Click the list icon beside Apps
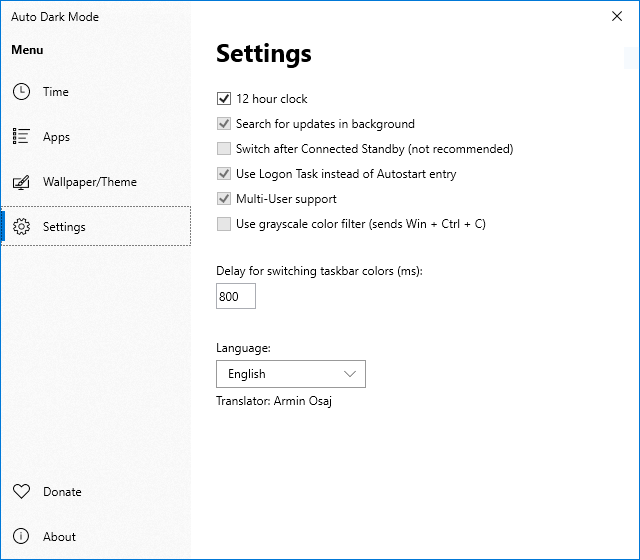The width and height of the screenshot is (640, 560). [x=21, y=137]
